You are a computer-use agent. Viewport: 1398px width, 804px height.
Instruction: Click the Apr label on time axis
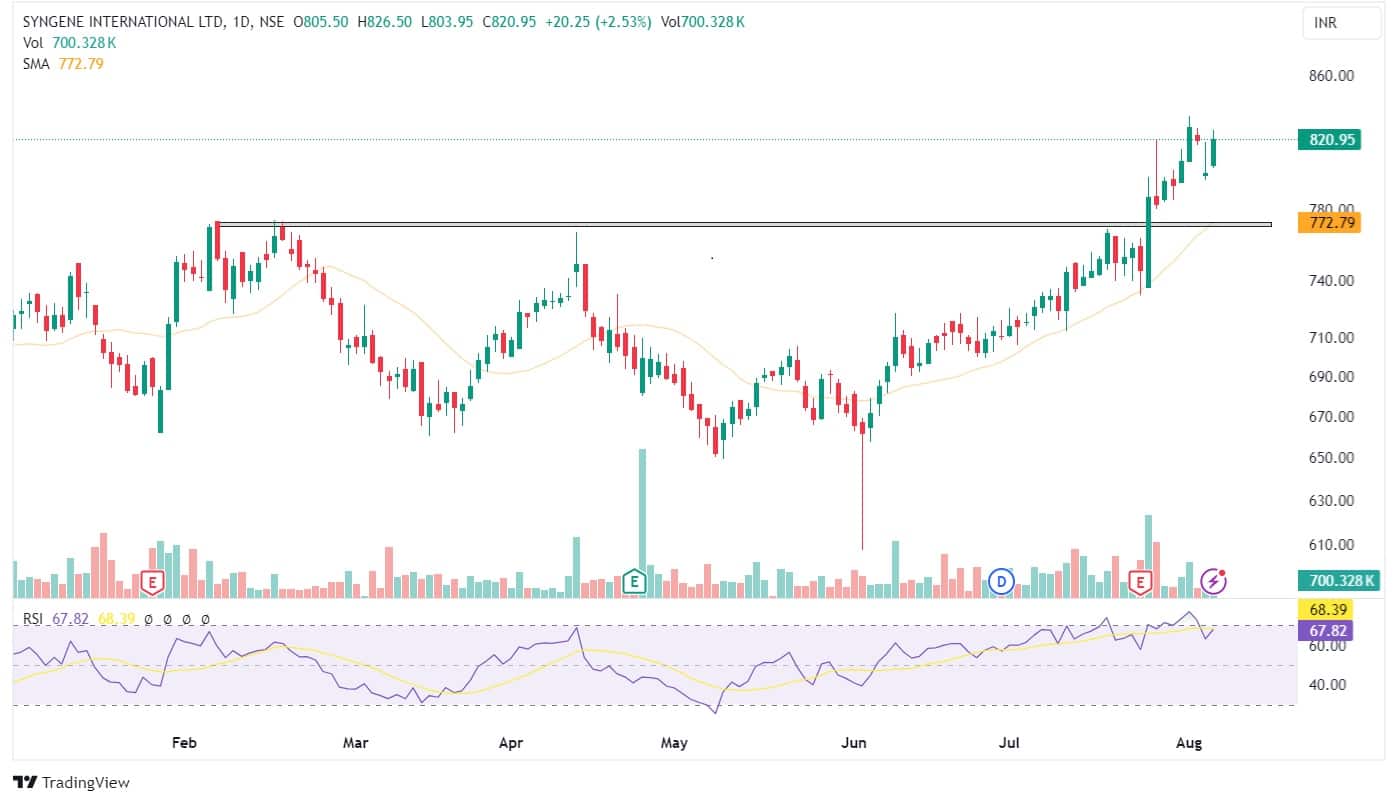coord(511,743)
